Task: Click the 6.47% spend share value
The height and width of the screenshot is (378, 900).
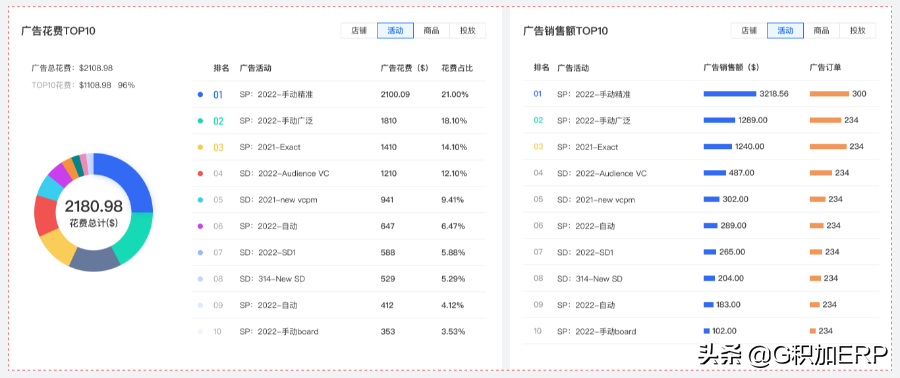Action: coord(452,226)
